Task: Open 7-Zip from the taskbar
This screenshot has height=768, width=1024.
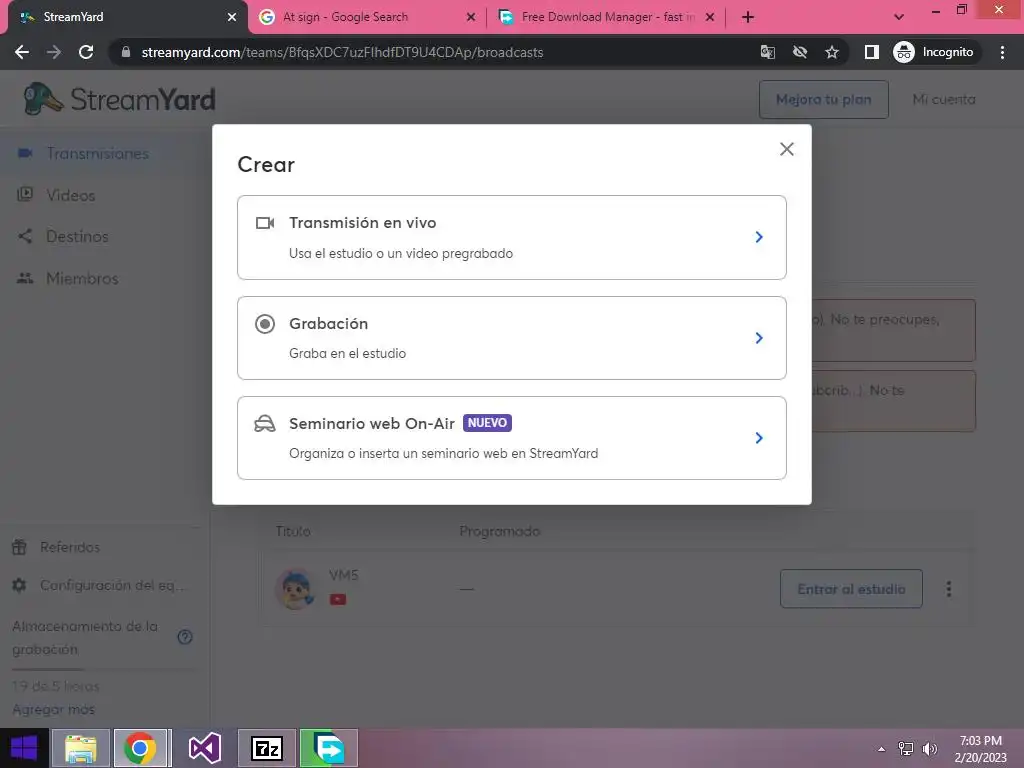Action: coord(266,748)
